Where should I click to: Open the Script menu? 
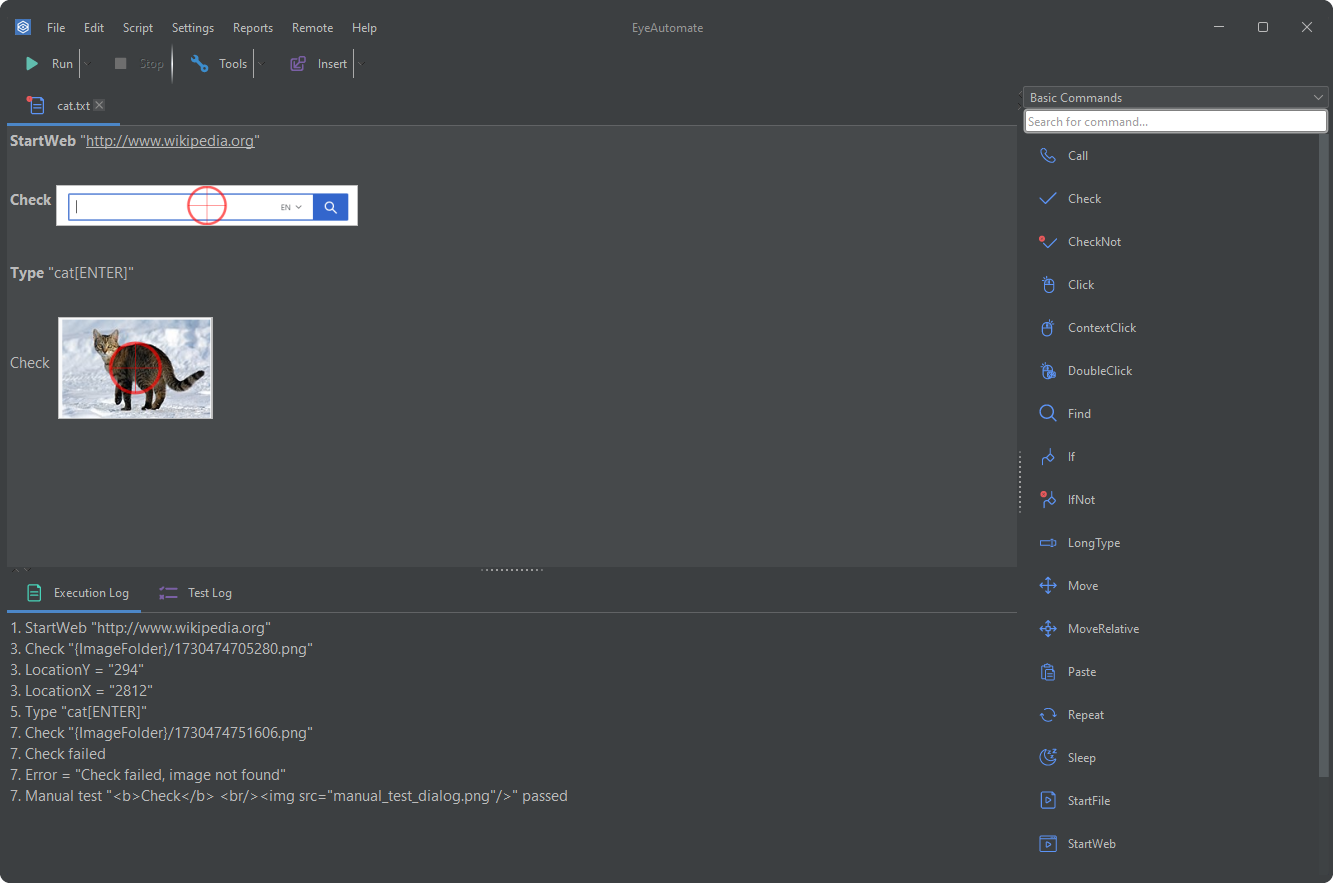(138, 28)
